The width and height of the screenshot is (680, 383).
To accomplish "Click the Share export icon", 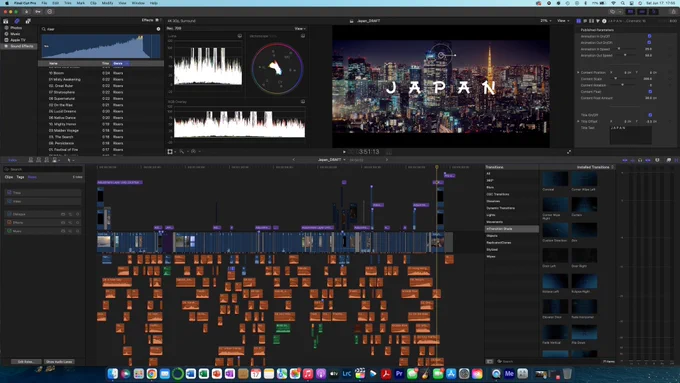I will (x=673, y=12).
